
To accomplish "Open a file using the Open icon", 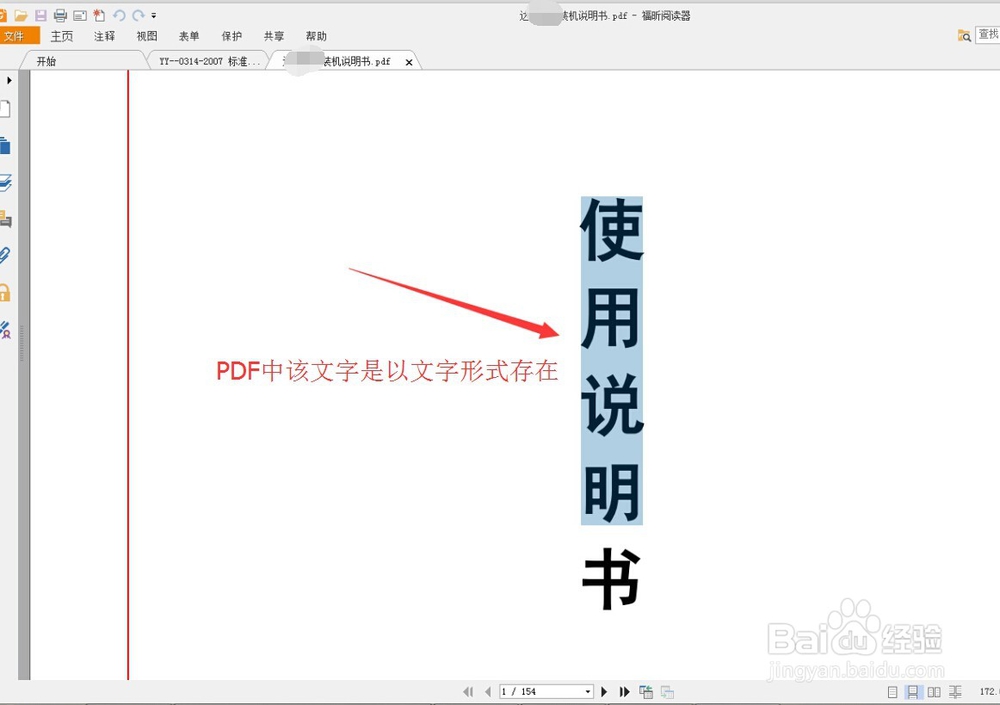I will tap(20, 15).
